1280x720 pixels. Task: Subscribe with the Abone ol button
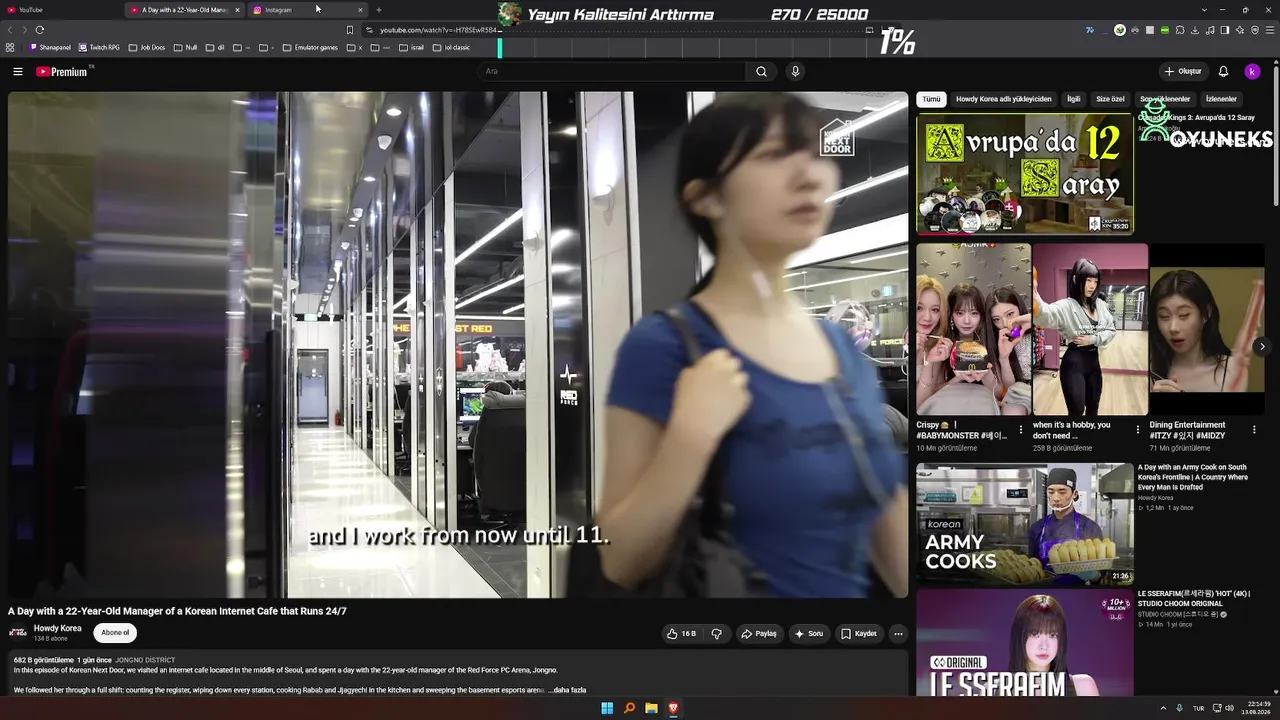click(x=115, y=632)
